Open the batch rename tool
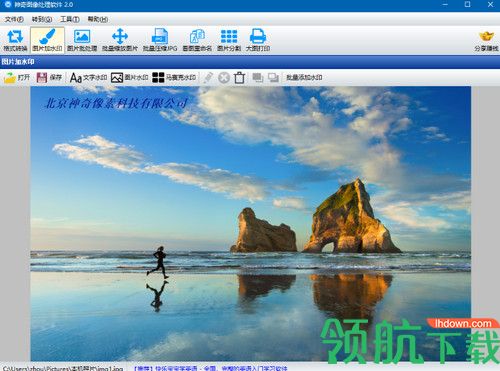 [x=197, y=40]
